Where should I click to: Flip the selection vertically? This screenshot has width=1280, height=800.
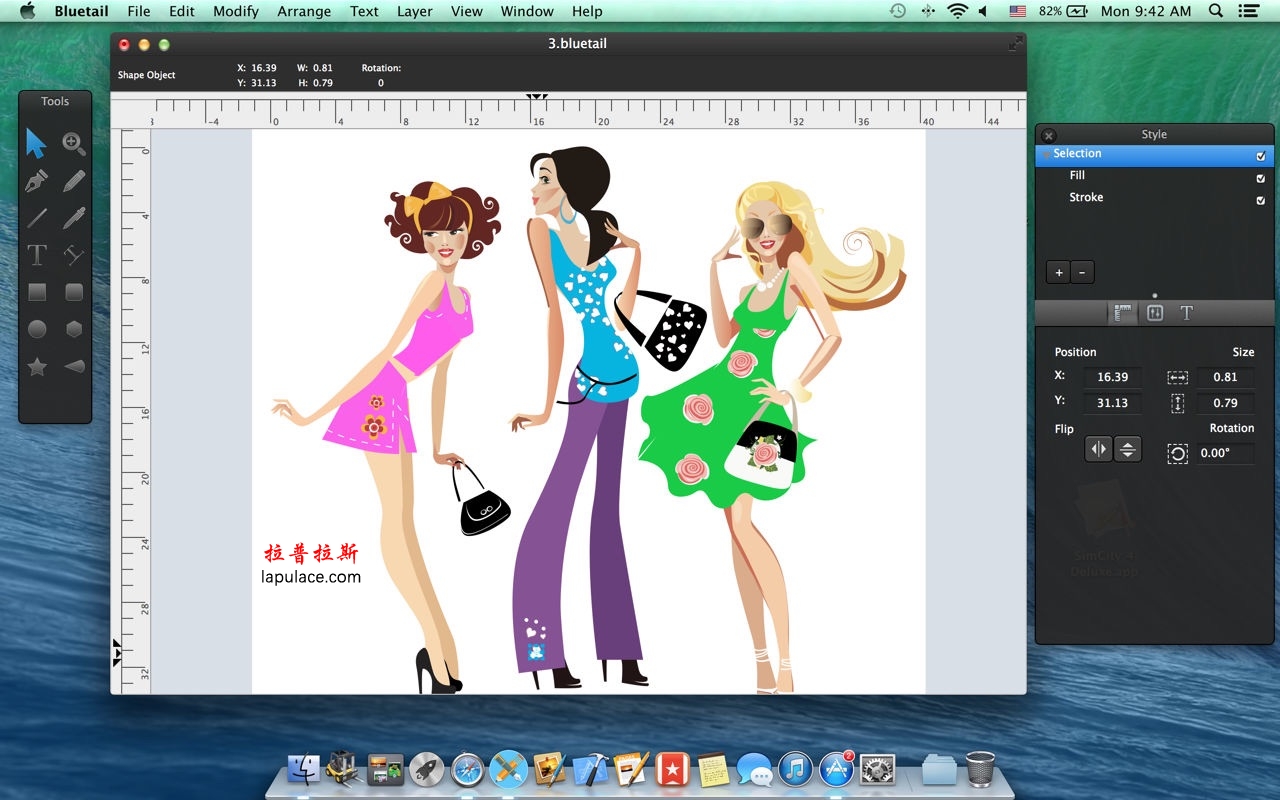pos(1127,449)
